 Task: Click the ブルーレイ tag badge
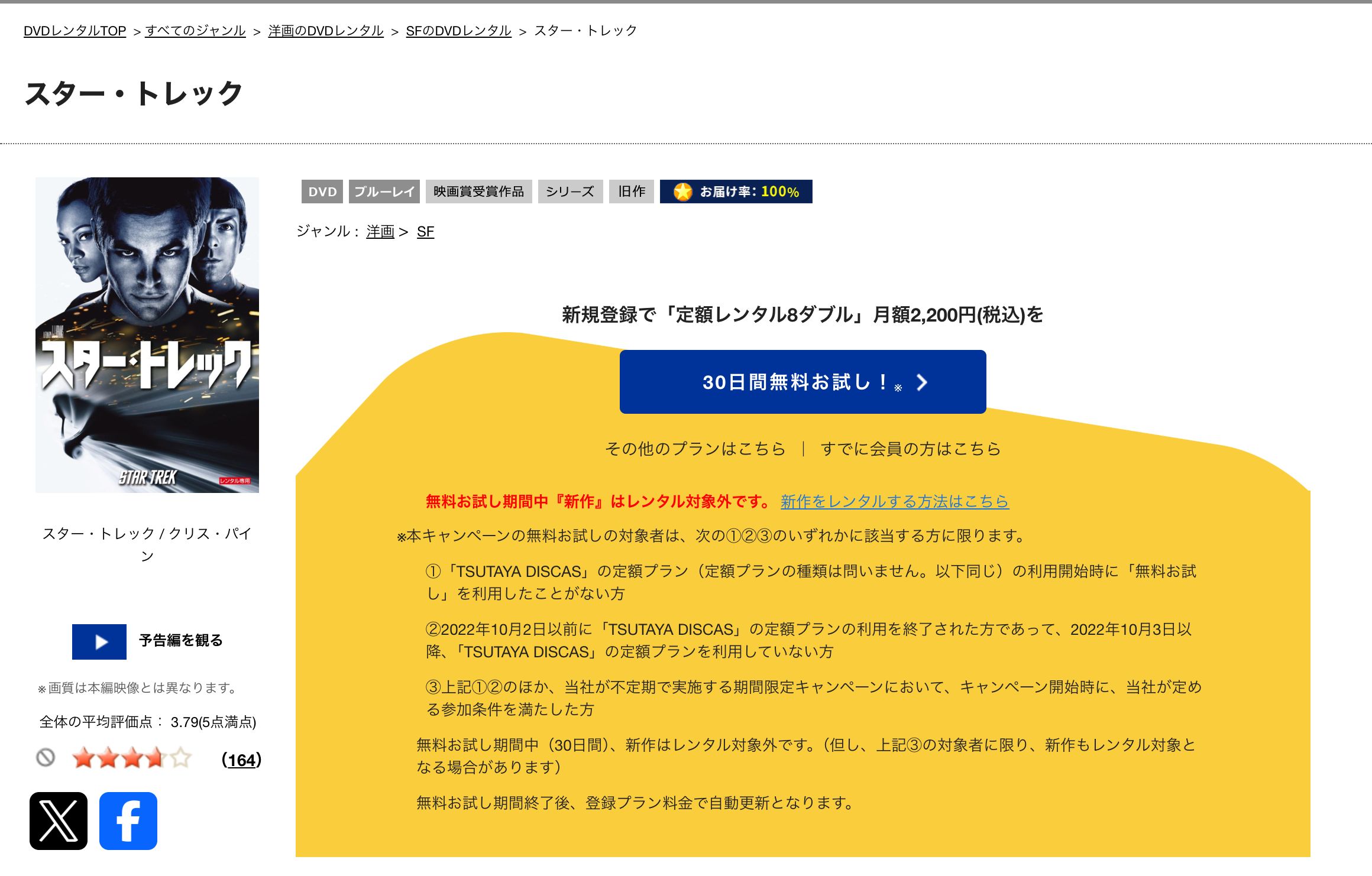pos(384,192)
